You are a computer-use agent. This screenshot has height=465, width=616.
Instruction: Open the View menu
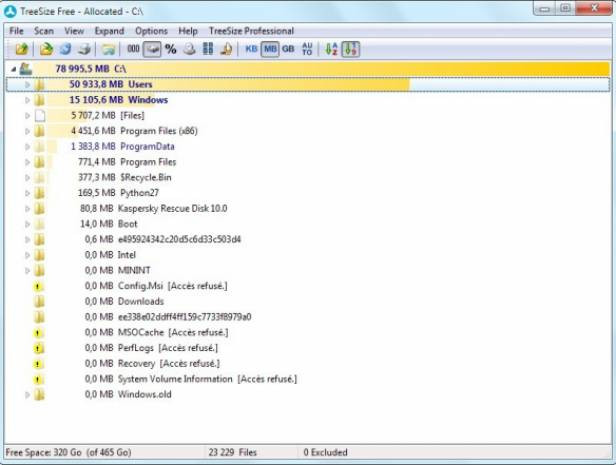pyautogui.click(x=74, y=31)
